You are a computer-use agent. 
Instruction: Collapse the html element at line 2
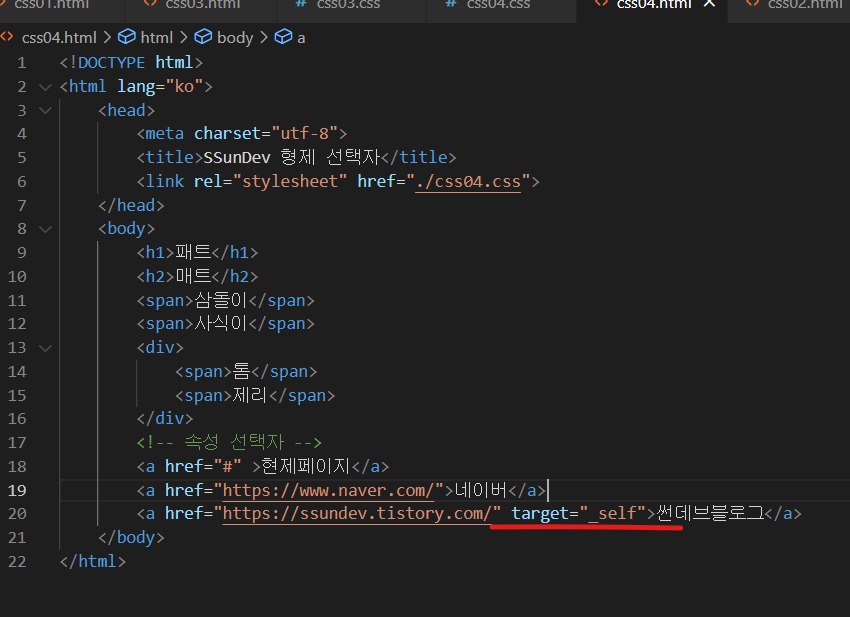click(x=46, y=87)
